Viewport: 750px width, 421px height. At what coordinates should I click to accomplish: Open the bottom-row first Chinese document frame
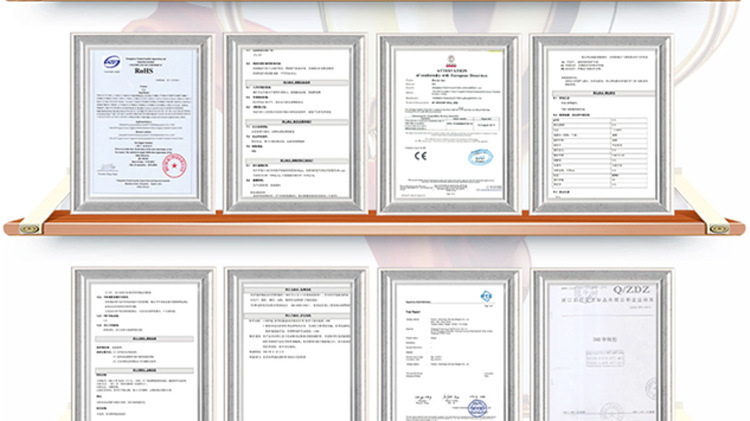(x=143, y=344)
